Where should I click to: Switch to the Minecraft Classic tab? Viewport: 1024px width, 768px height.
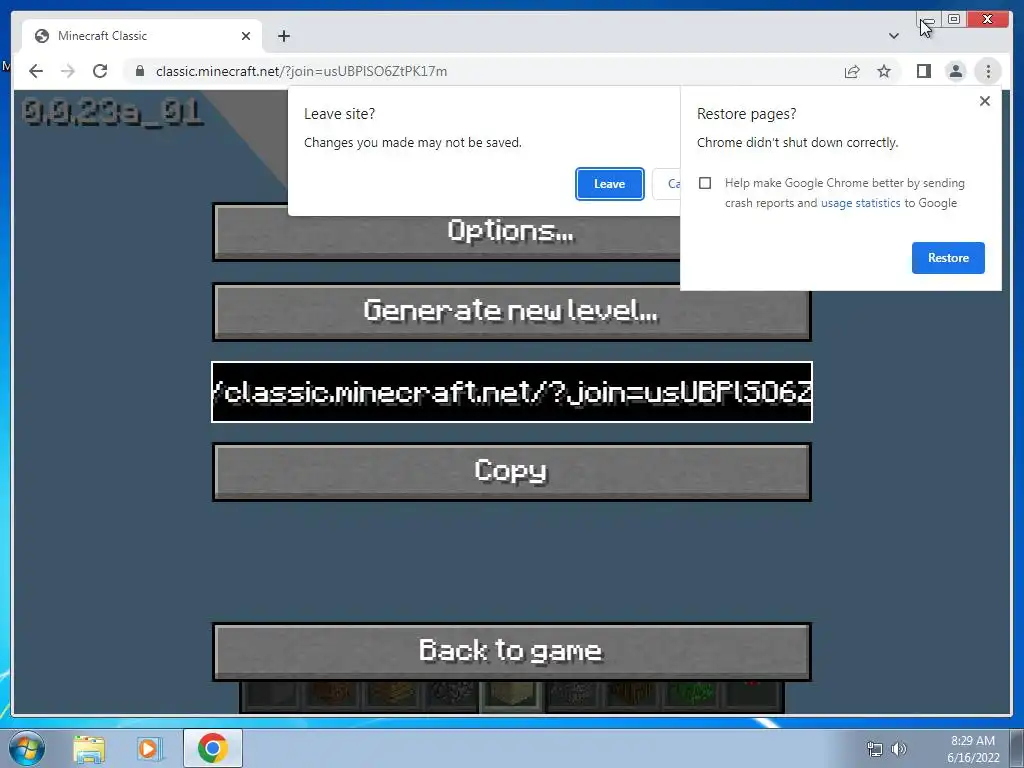[x=142, y=36]
